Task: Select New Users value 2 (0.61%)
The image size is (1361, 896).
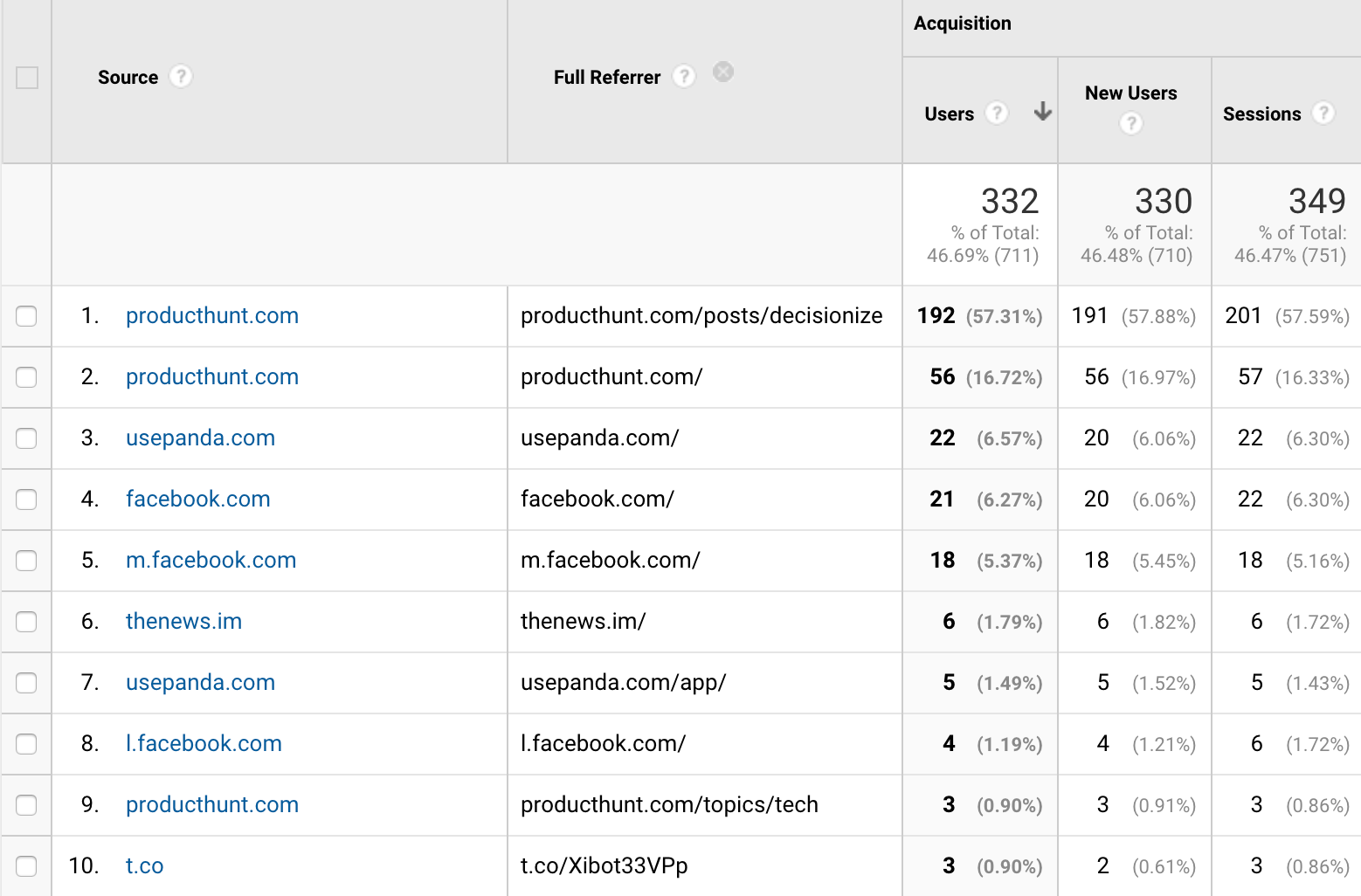Action: tap(1146, 866)
